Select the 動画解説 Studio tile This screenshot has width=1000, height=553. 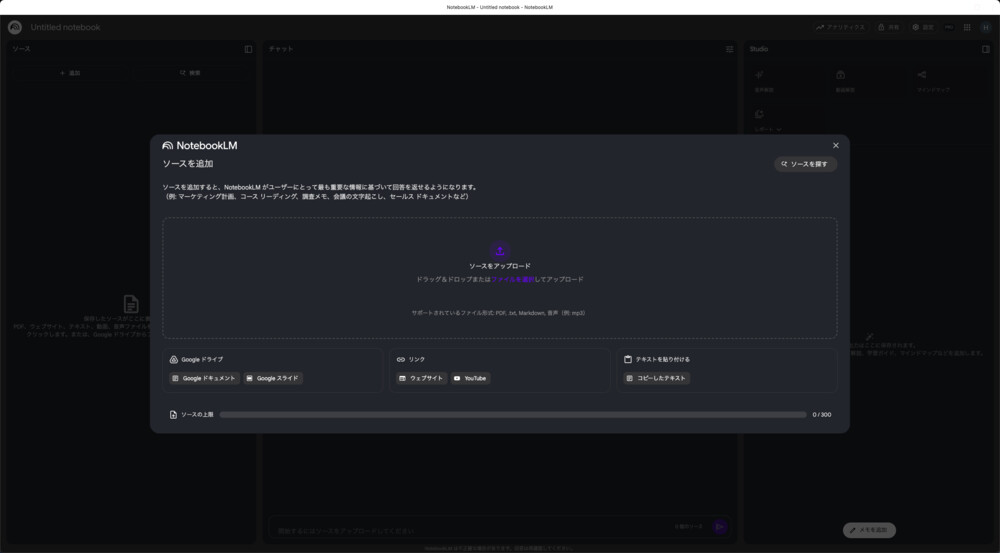point(869,82)
